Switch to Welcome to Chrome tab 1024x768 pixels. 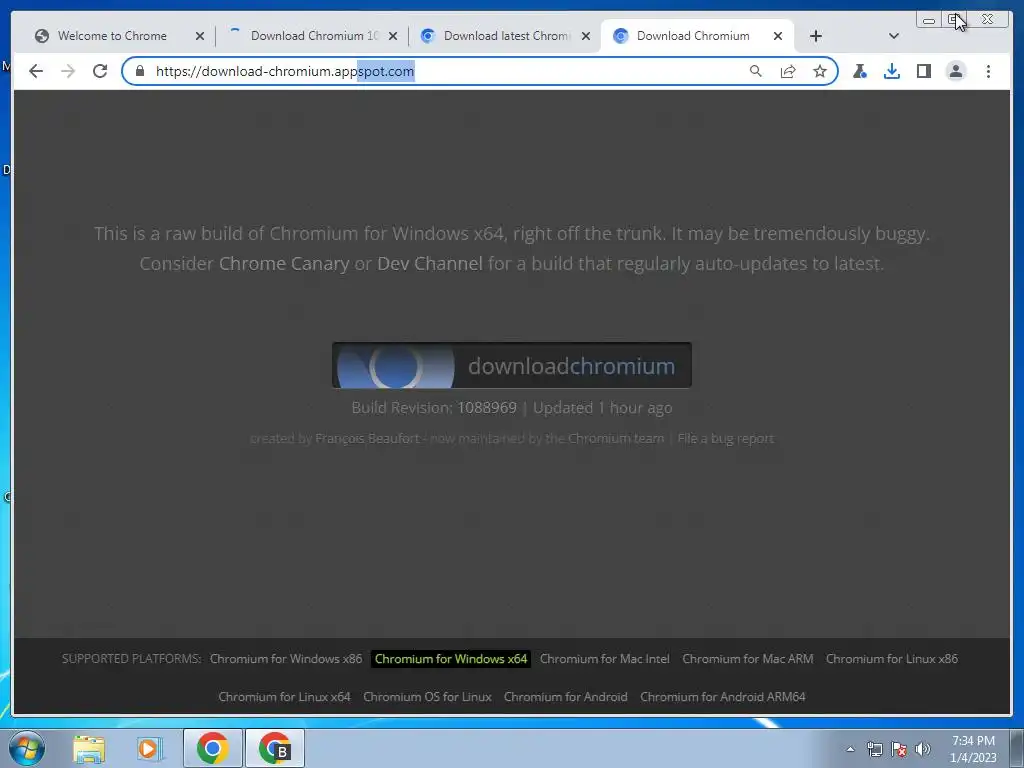coord(112,36)
